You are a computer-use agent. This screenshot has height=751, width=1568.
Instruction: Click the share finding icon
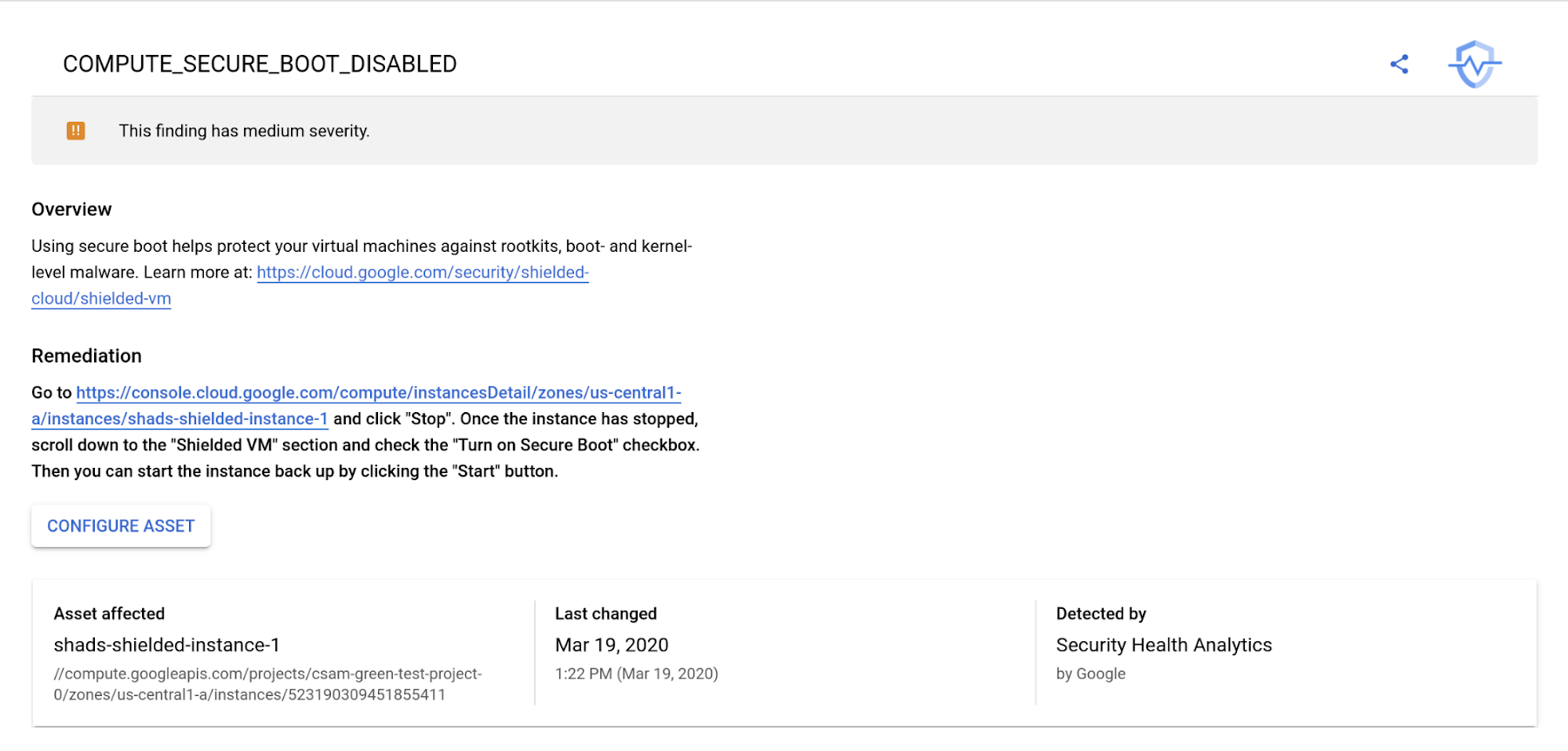pyautogui.click(x=1401, y=63)
